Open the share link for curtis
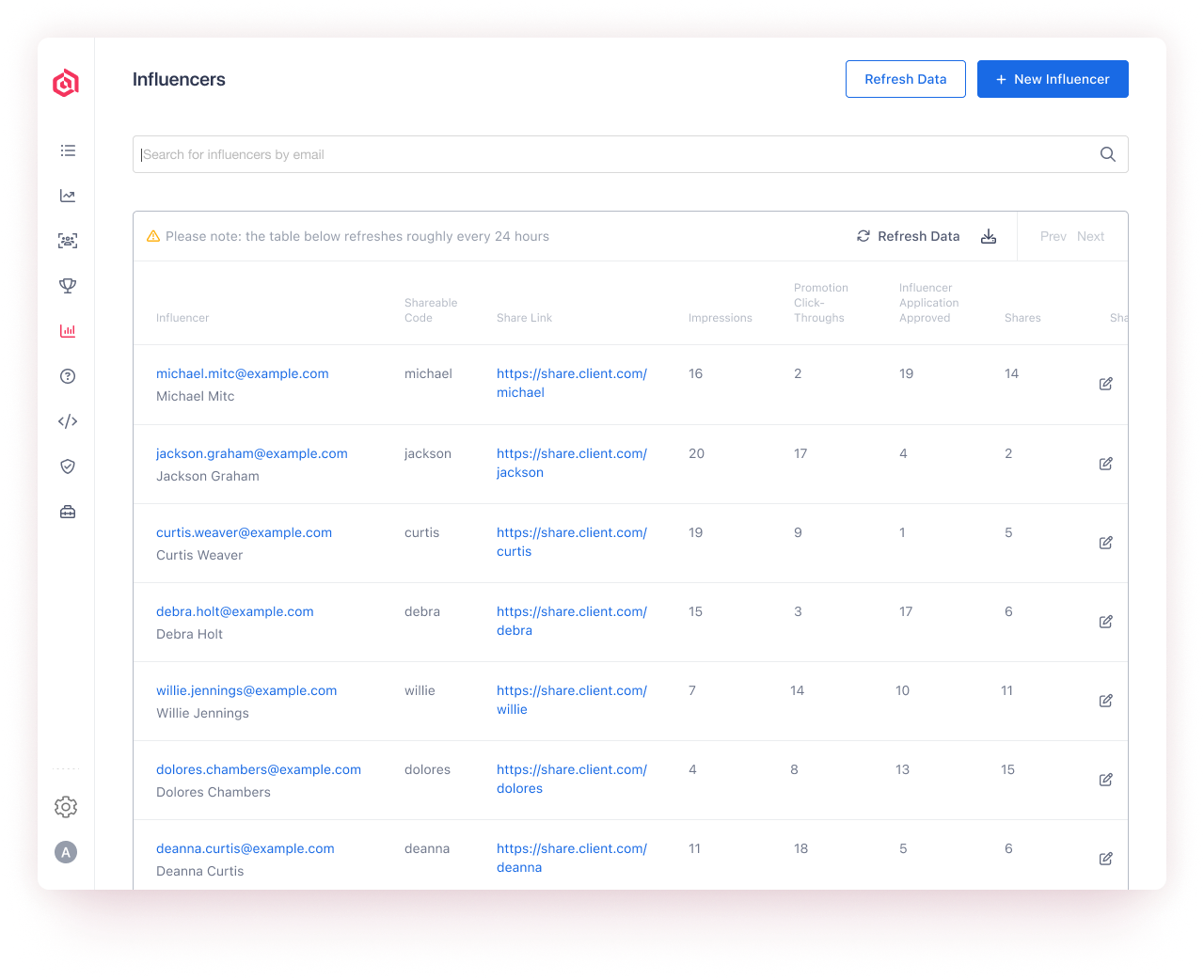 (x=571, y=542)
